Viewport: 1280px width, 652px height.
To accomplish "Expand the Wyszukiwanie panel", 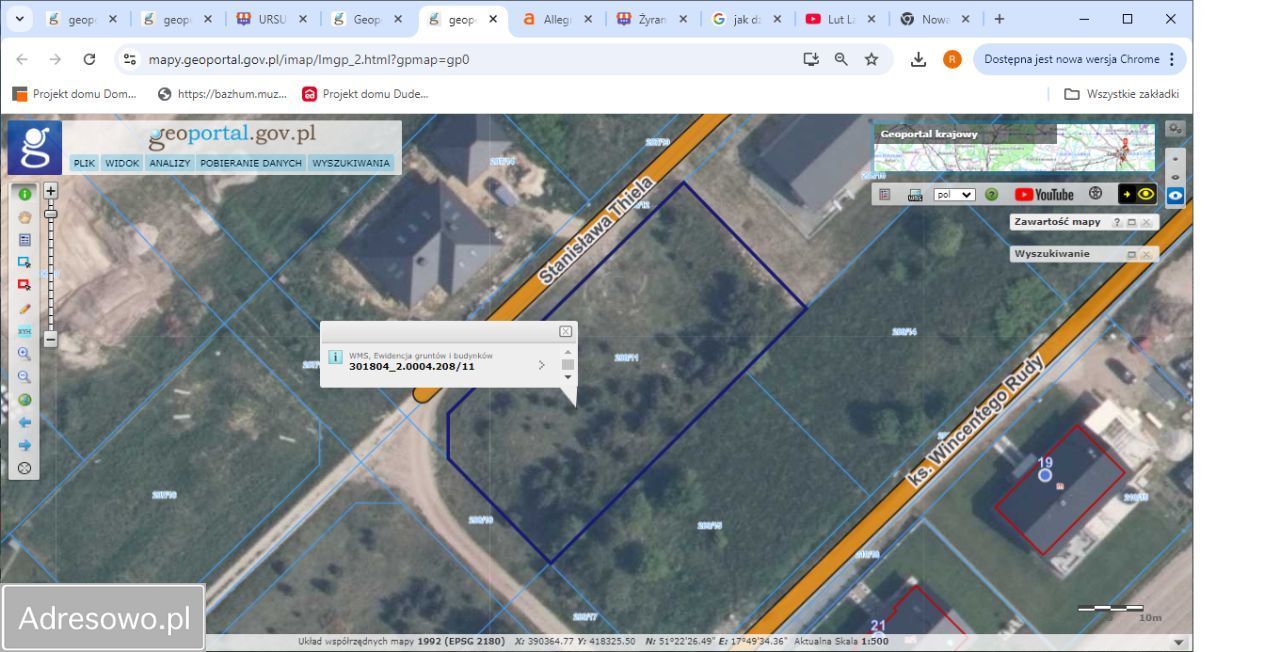I will [x=1132, y=255].
